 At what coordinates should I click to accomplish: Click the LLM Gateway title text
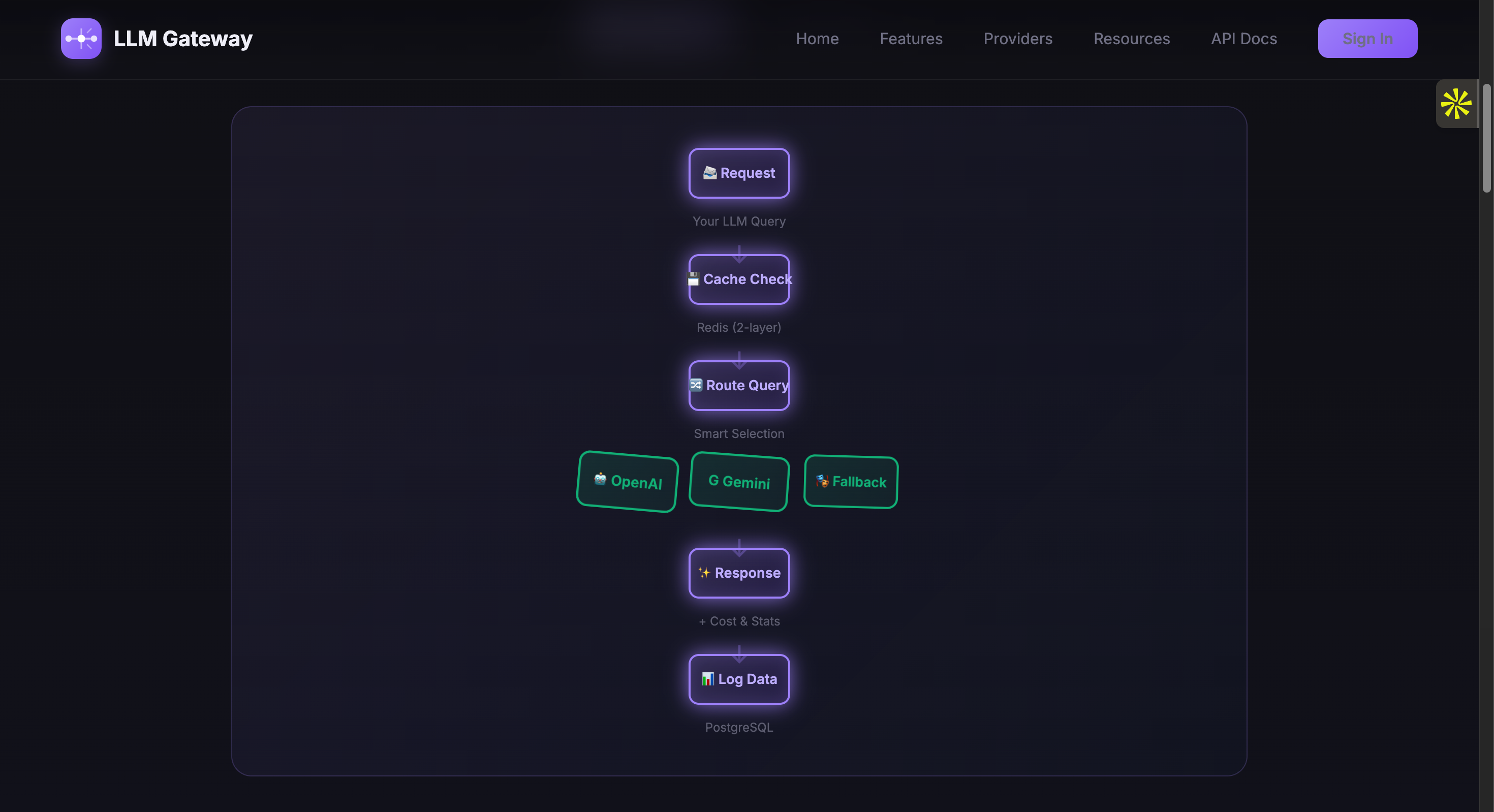tap(183, 38)
